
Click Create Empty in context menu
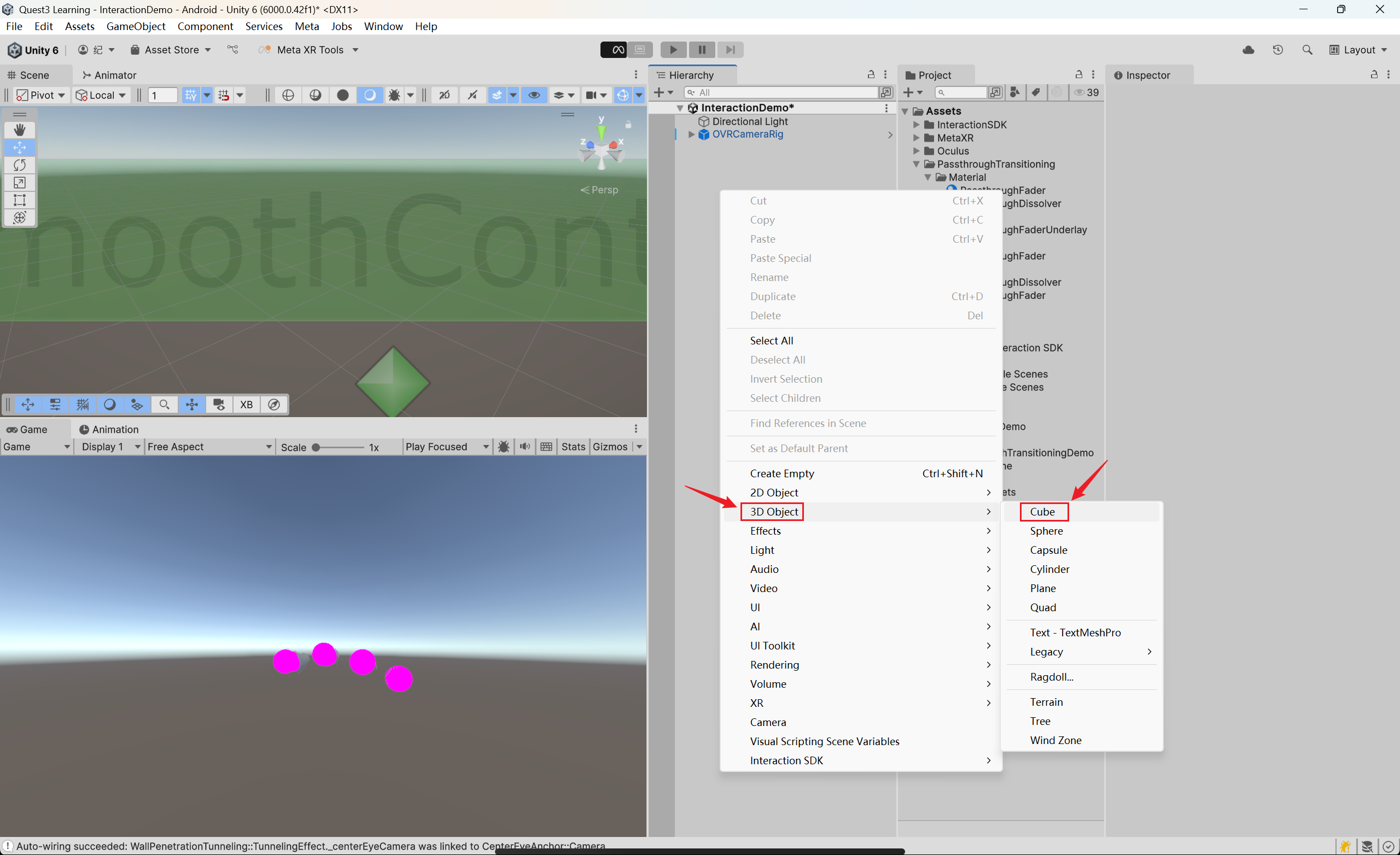[861, 473]
